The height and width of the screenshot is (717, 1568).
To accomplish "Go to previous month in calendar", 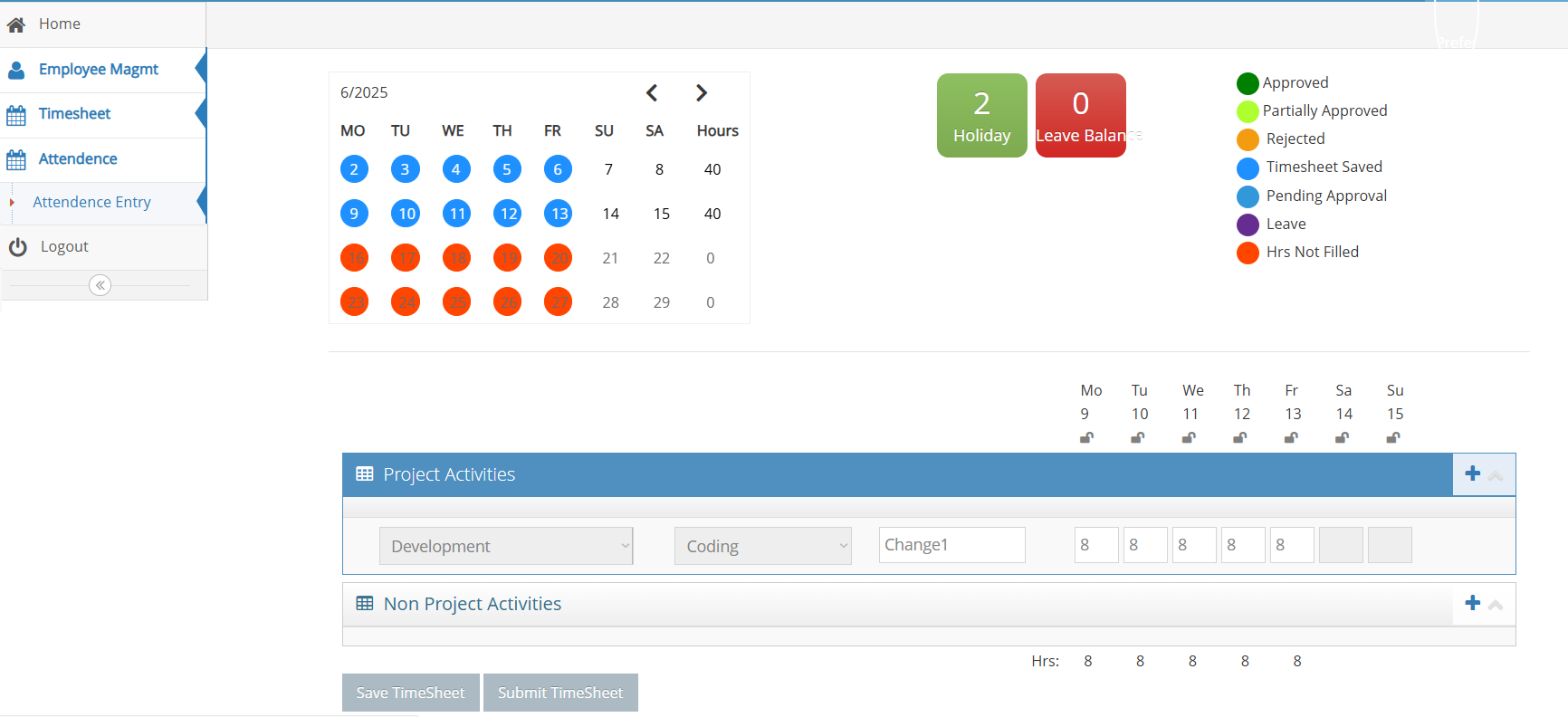I will [652, 92].
